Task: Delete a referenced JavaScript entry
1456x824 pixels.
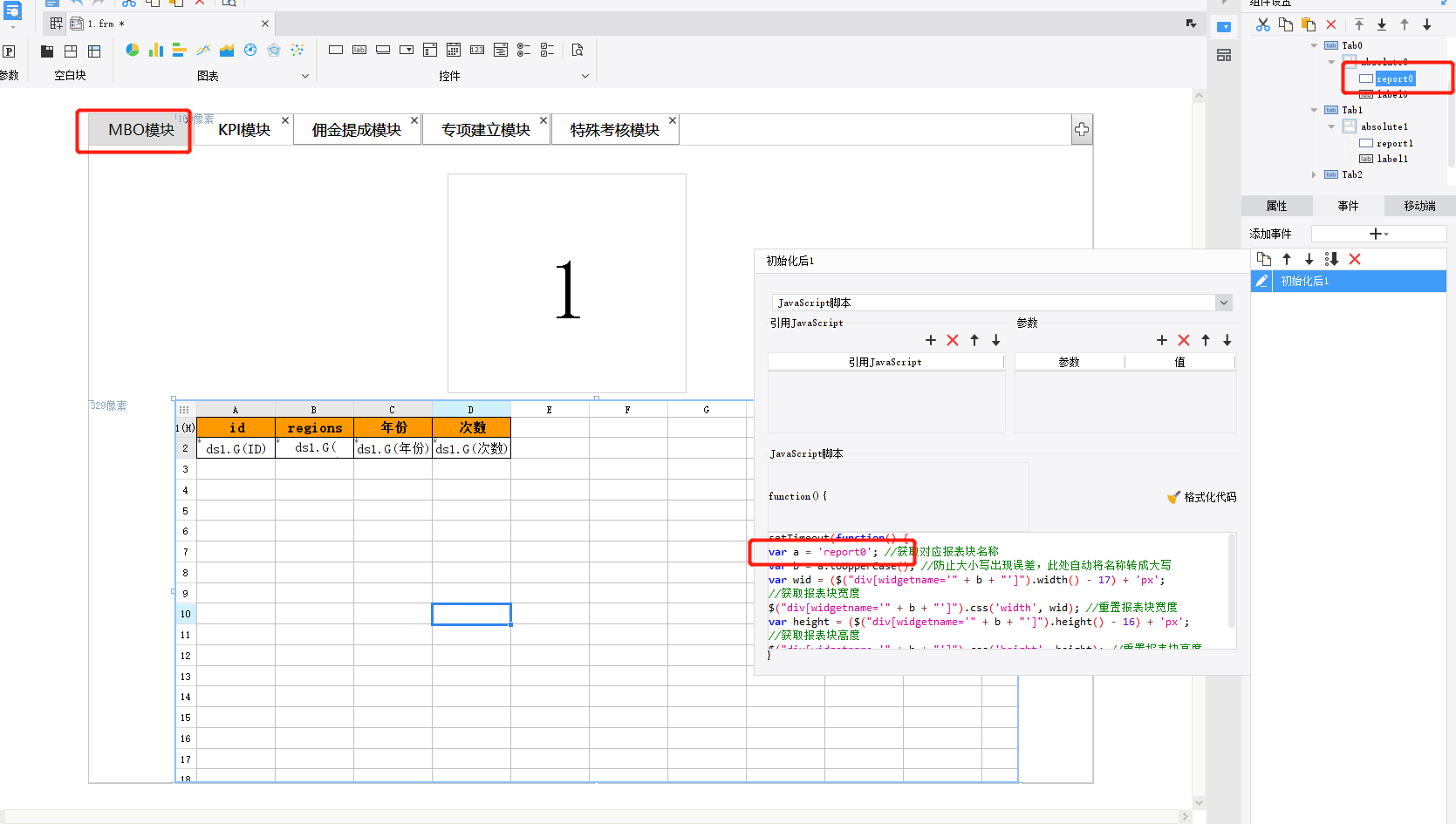Action: pyautogui.click(x=953, y=340)
